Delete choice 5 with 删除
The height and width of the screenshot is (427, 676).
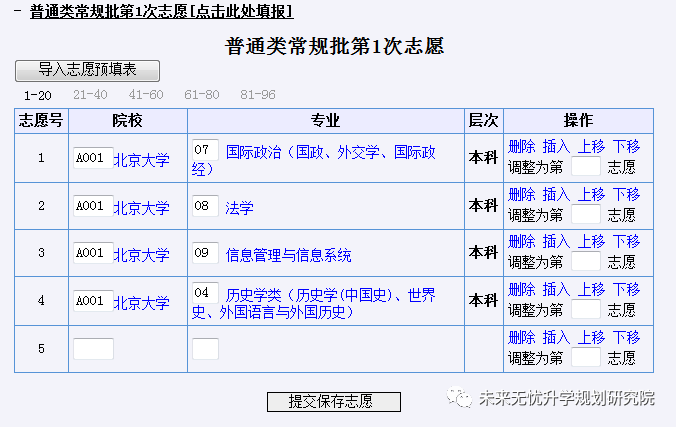pyautogui.click(x=522, y=337)
